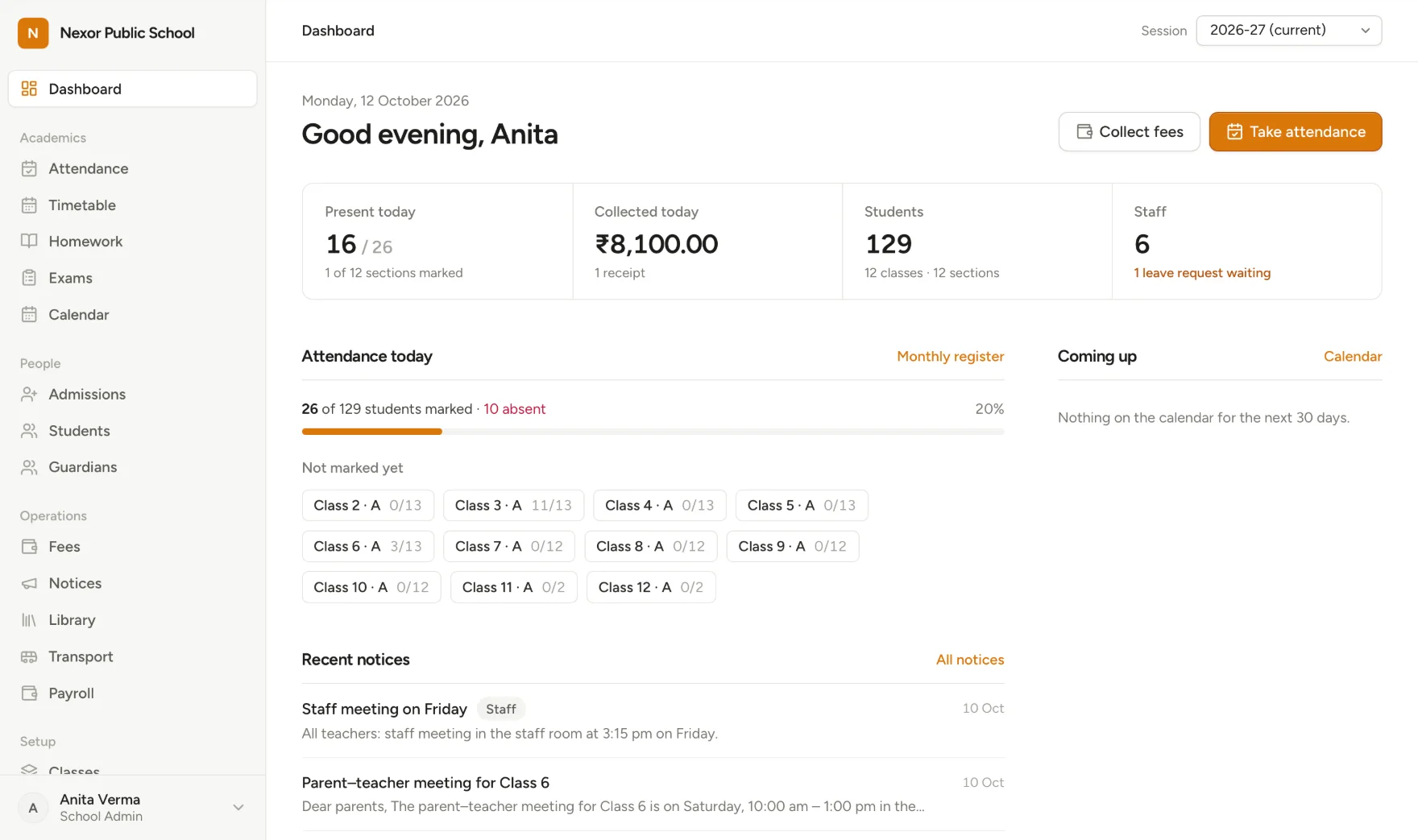Screen dimensions: 1418x840
Task: Click the Calendar icon in sidebar
Action: (29, 315)
